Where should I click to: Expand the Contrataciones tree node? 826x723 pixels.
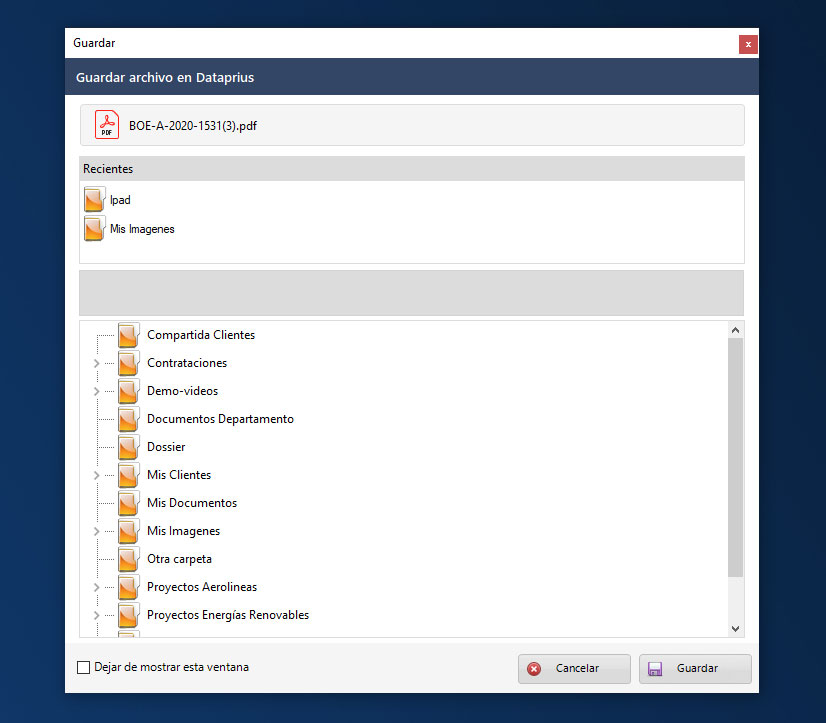coord(96,363)
